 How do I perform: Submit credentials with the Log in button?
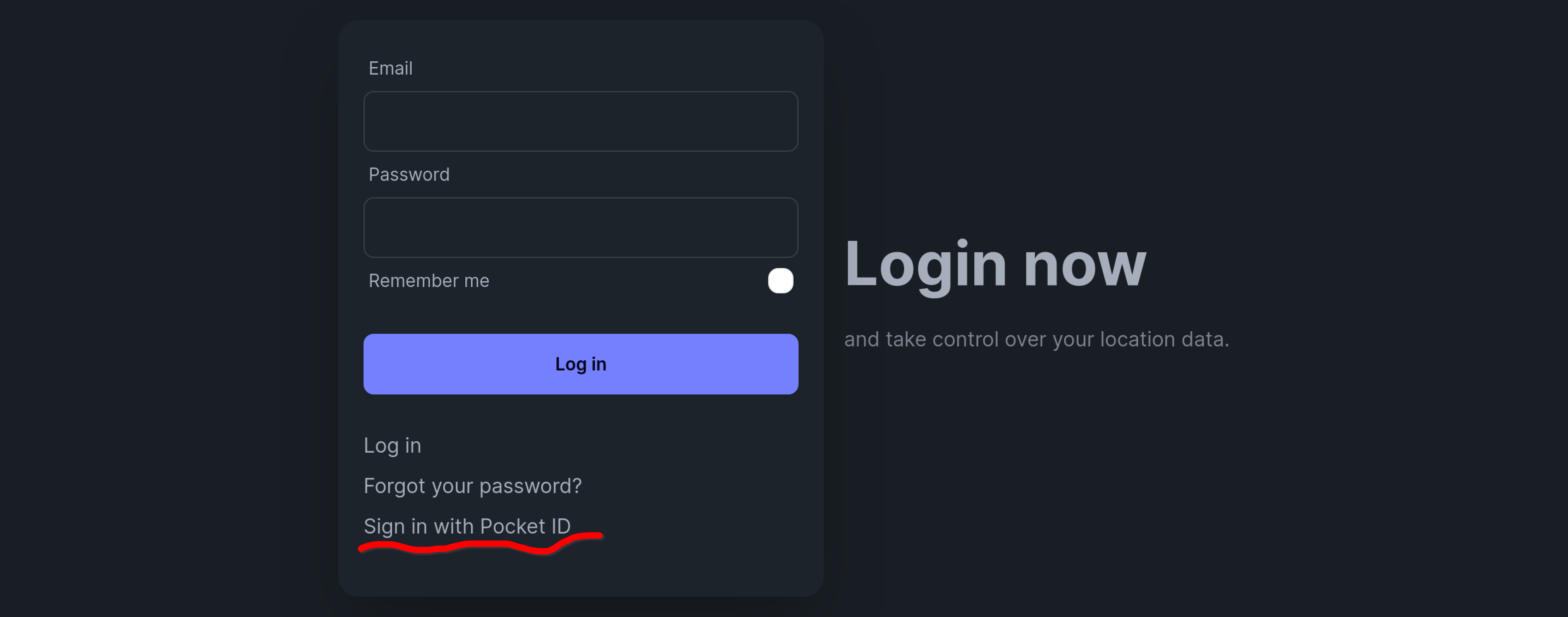[x=580, y=364]
